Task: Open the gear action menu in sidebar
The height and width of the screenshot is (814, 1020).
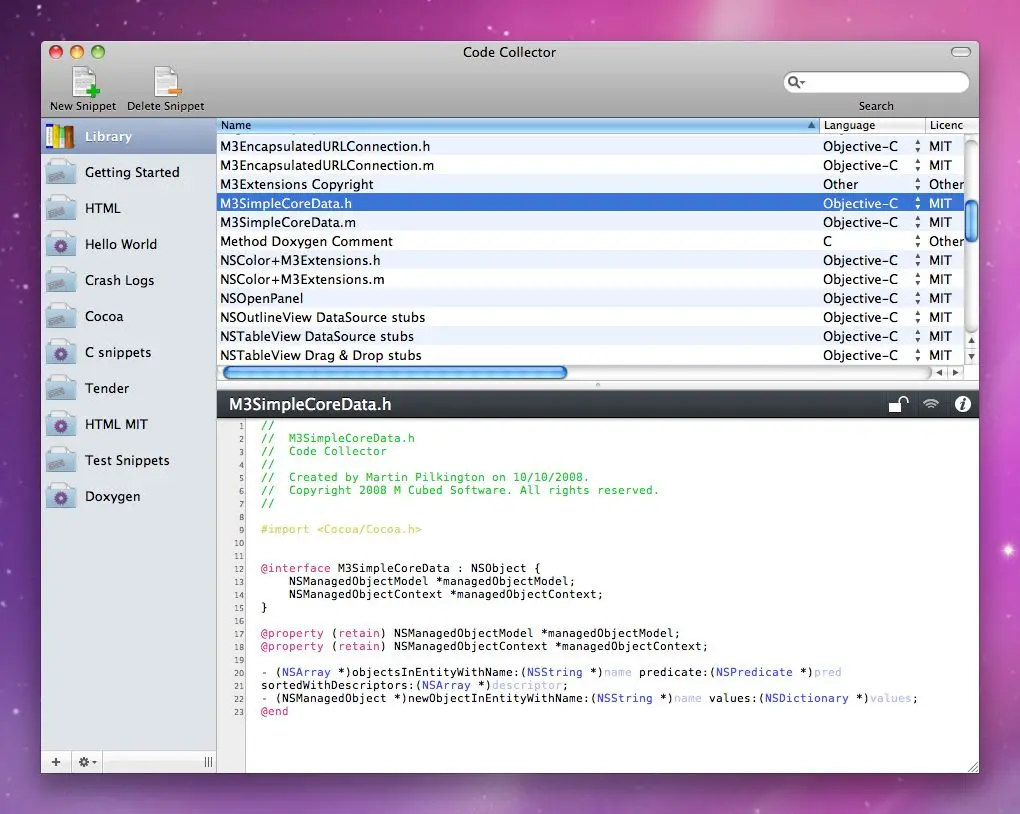Action: coord(87,762)
